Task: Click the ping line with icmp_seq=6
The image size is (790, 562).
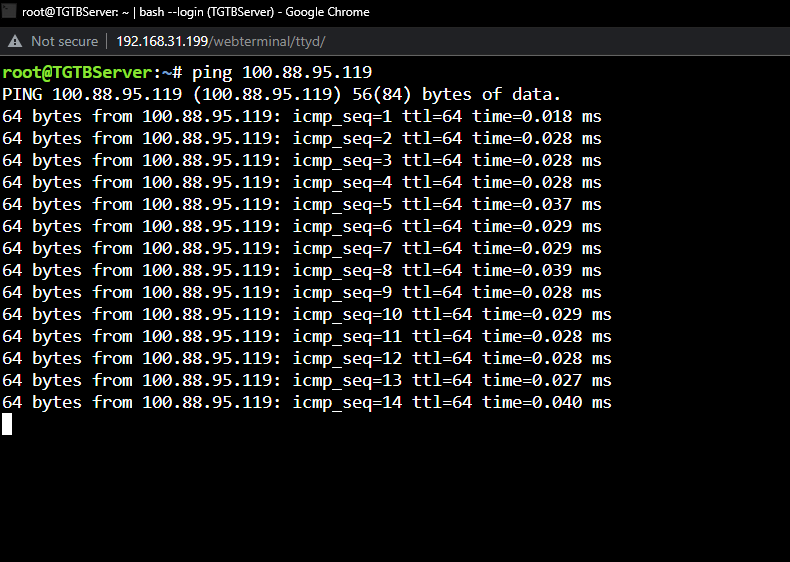Action: click(302, 226)
